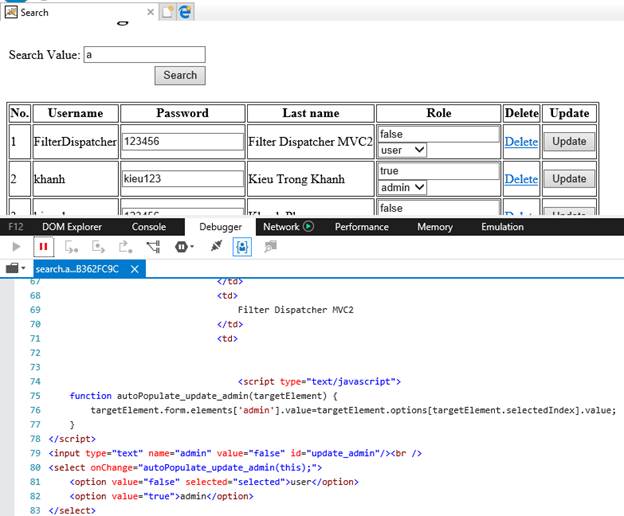Click the Kieu Trong Khanh last name cell
Image resolution: width=624 pixels, height=516 pixels.
coord(311,179)
